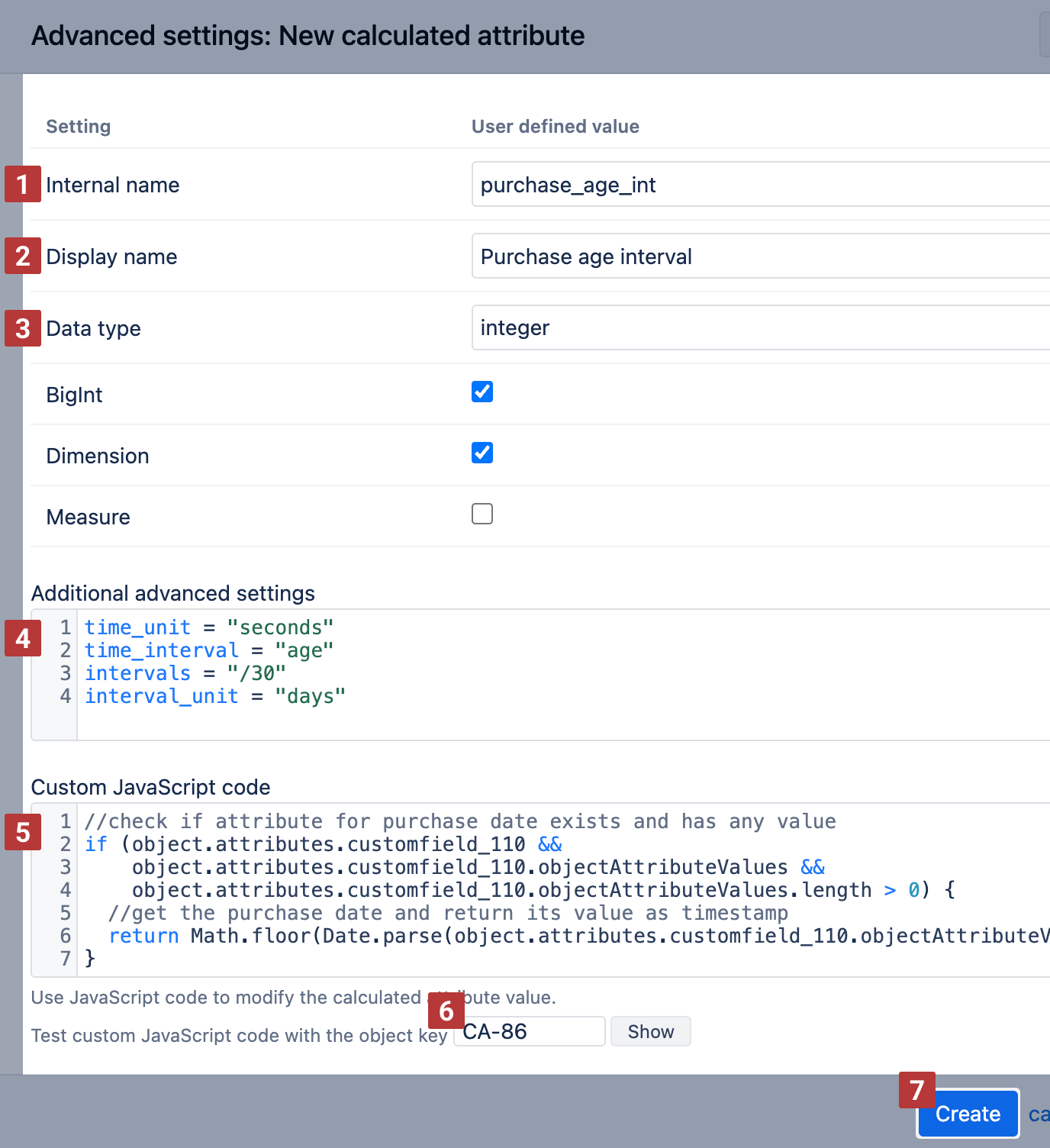Click the comment line about purchase date exists
This screenshot has width=1050, height=1148.
(460, 821)
